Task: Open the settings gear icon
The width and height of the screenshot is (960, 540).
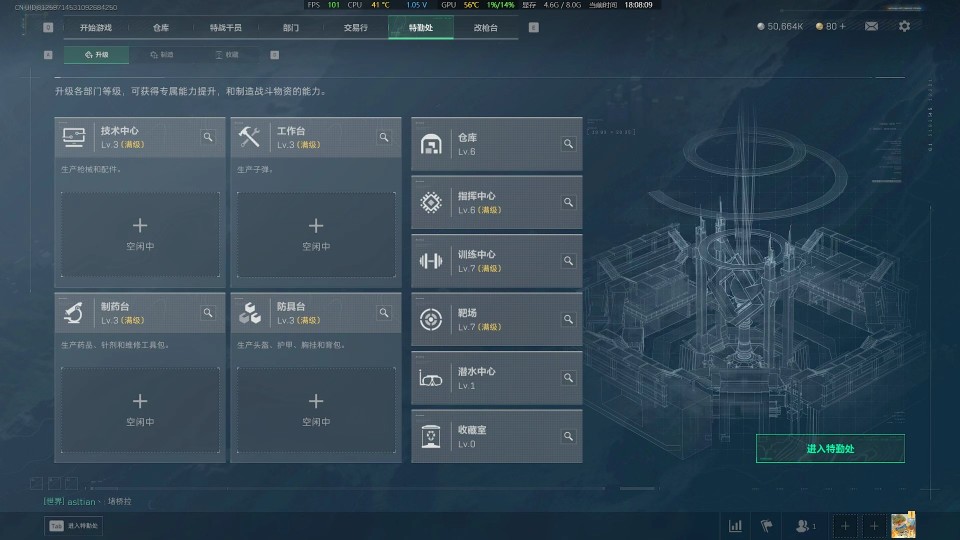Action: 904,26
